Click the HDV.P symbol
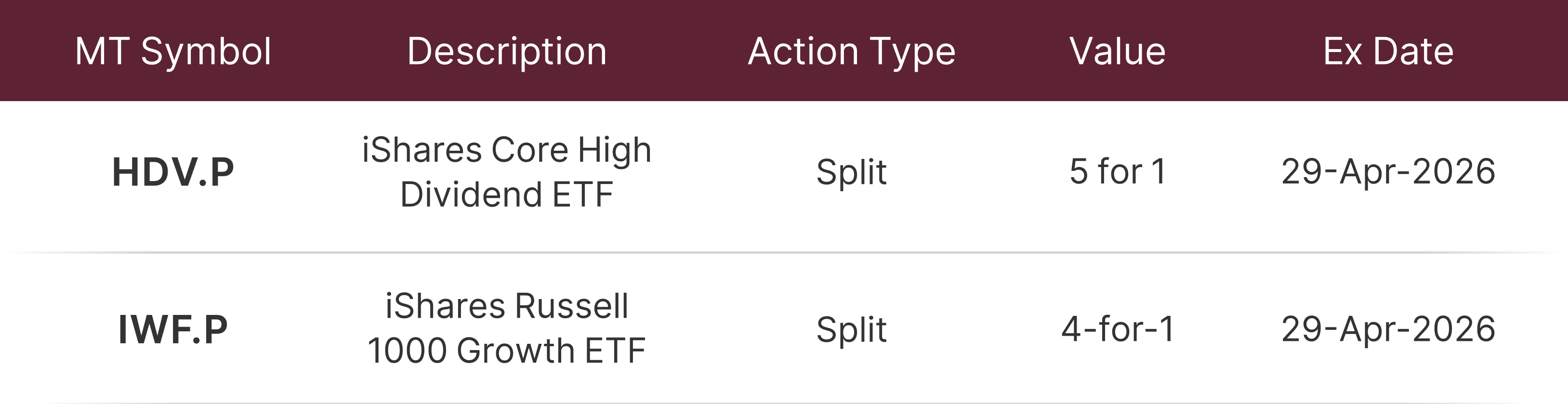 [173, 172]
